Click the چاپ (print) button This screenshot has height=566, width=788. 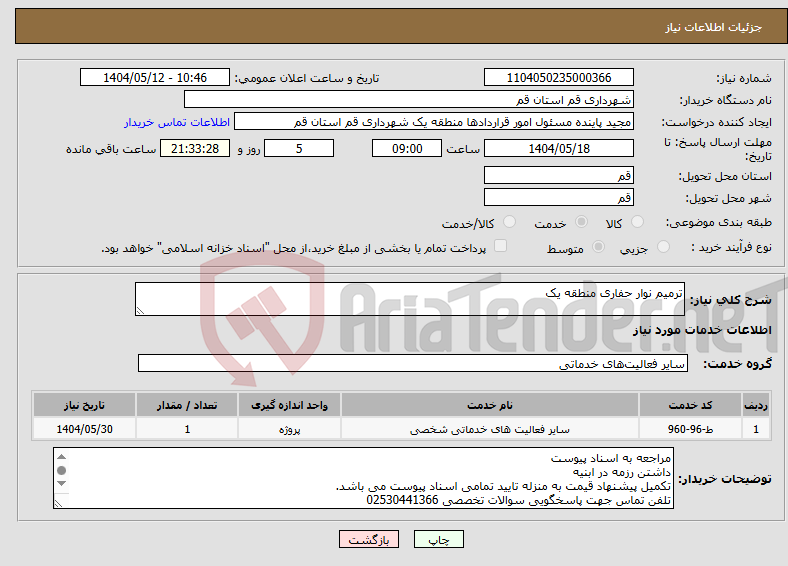tap(438, 539)
